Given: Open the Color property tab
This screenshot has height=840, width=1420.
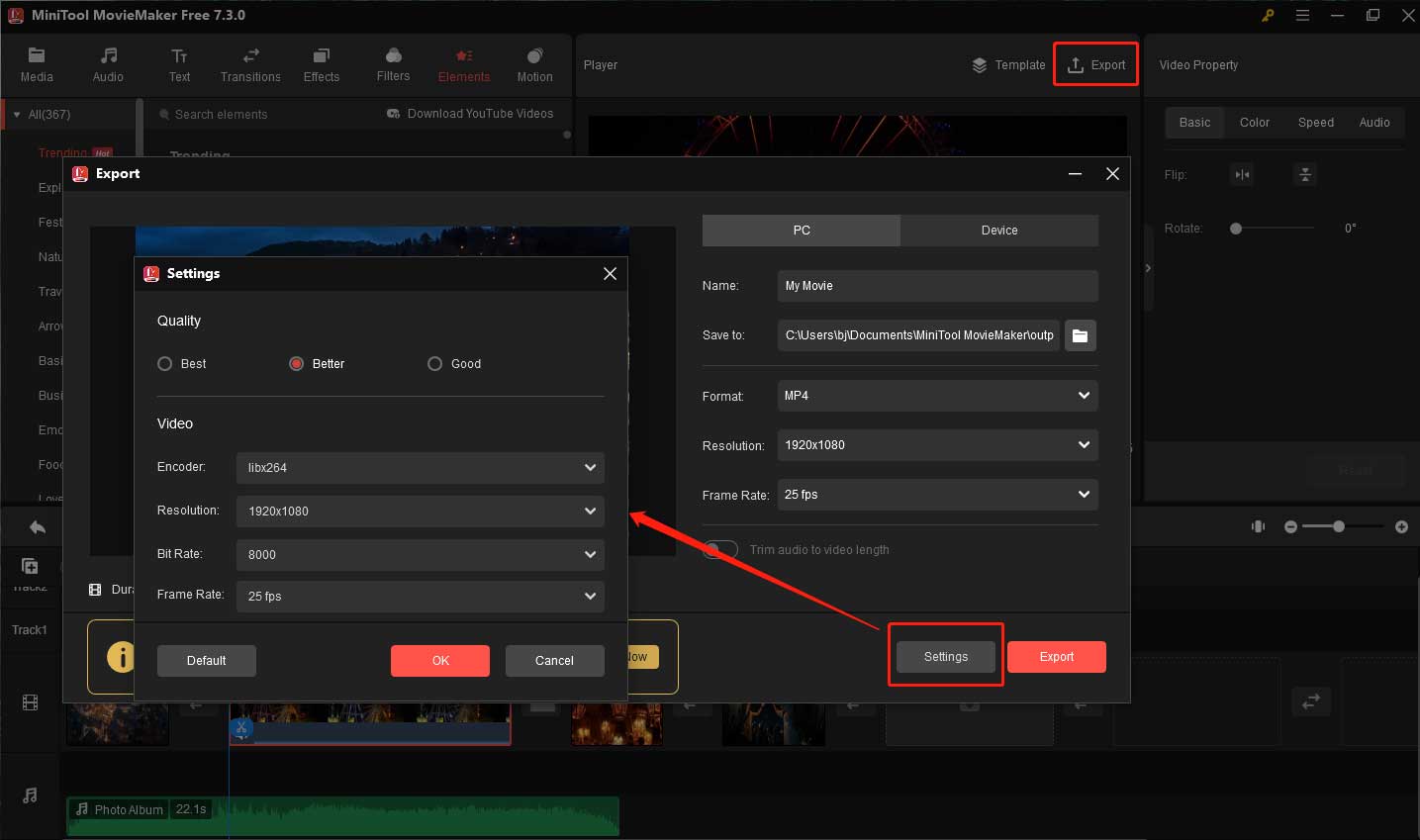Looking at the screenshot, I should point(1255,123).
